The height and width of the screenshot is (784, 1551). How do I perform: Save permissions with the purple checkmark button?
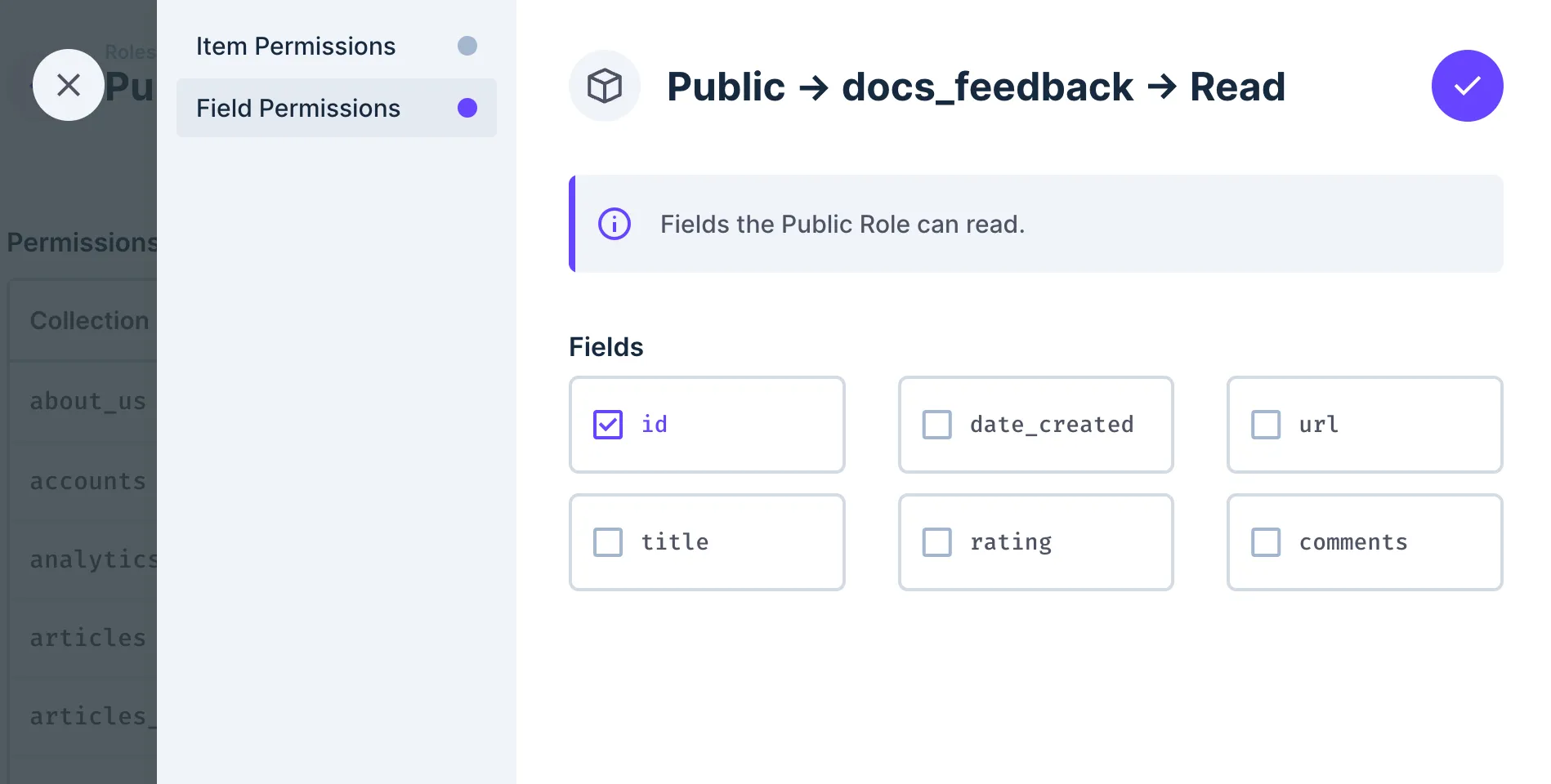(1467, 85)
